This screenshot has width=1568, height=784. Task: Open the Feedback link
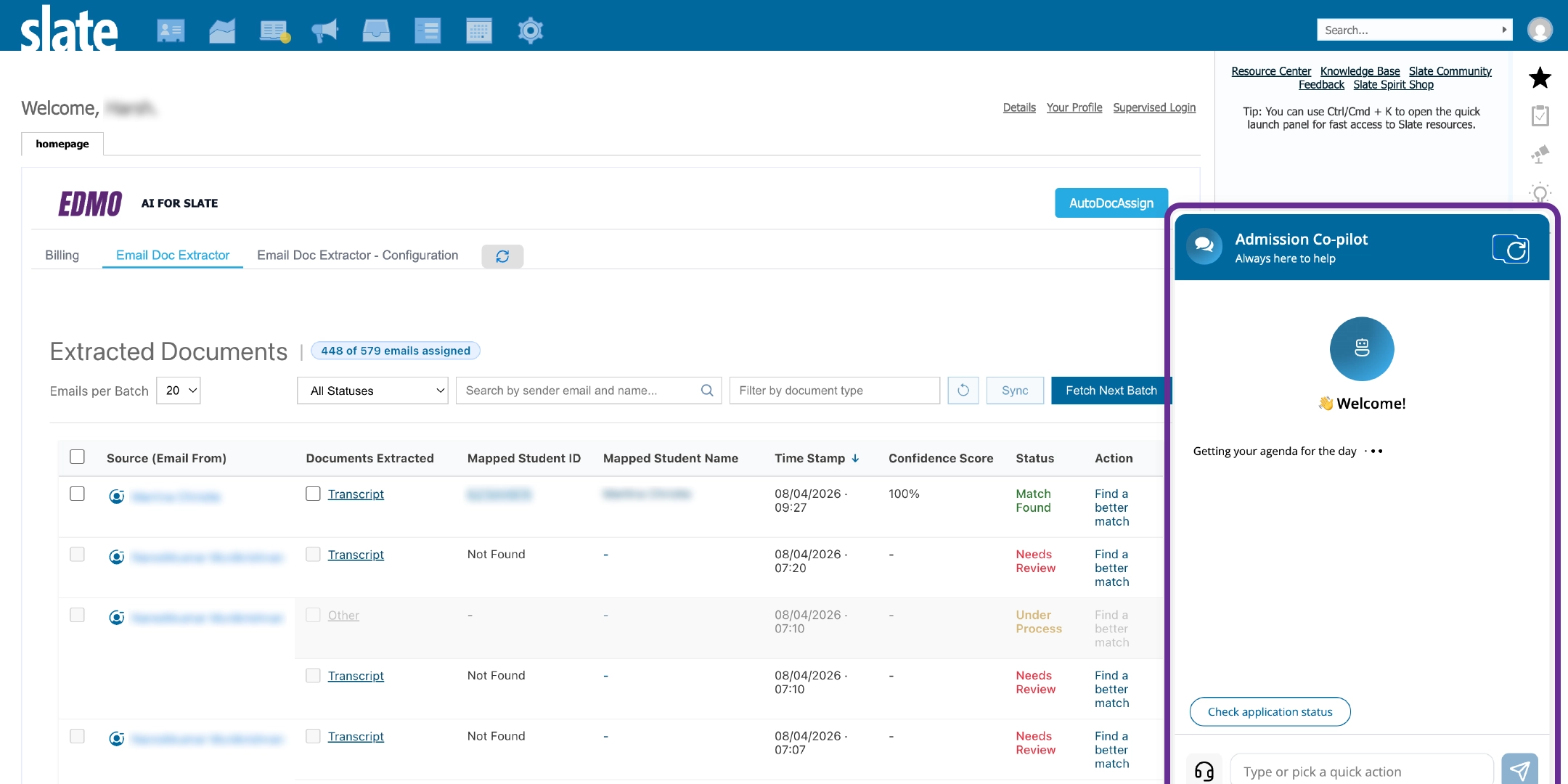pyautogui.click(x=1321, y=85)
